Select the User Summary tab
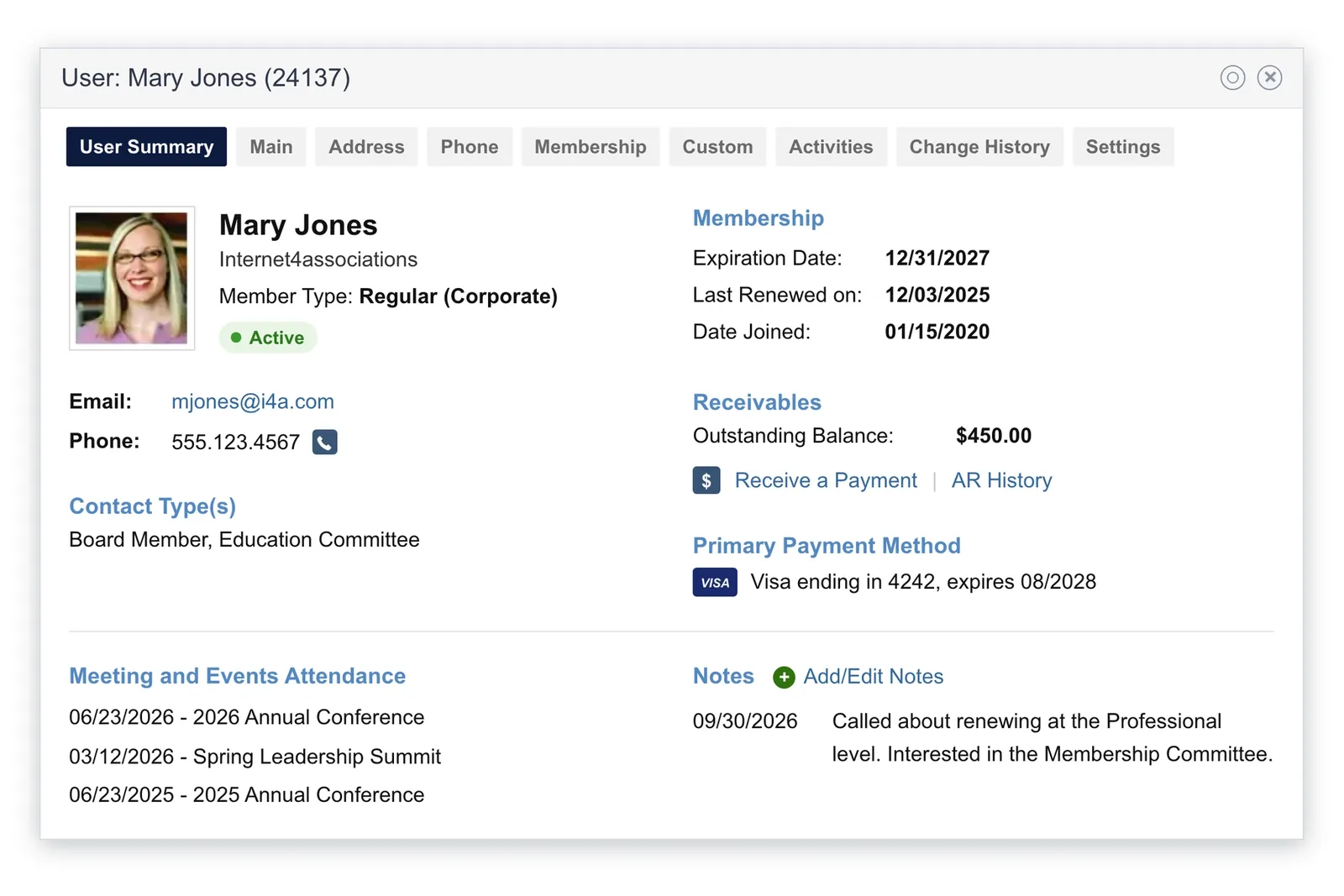 pos(146,147)
